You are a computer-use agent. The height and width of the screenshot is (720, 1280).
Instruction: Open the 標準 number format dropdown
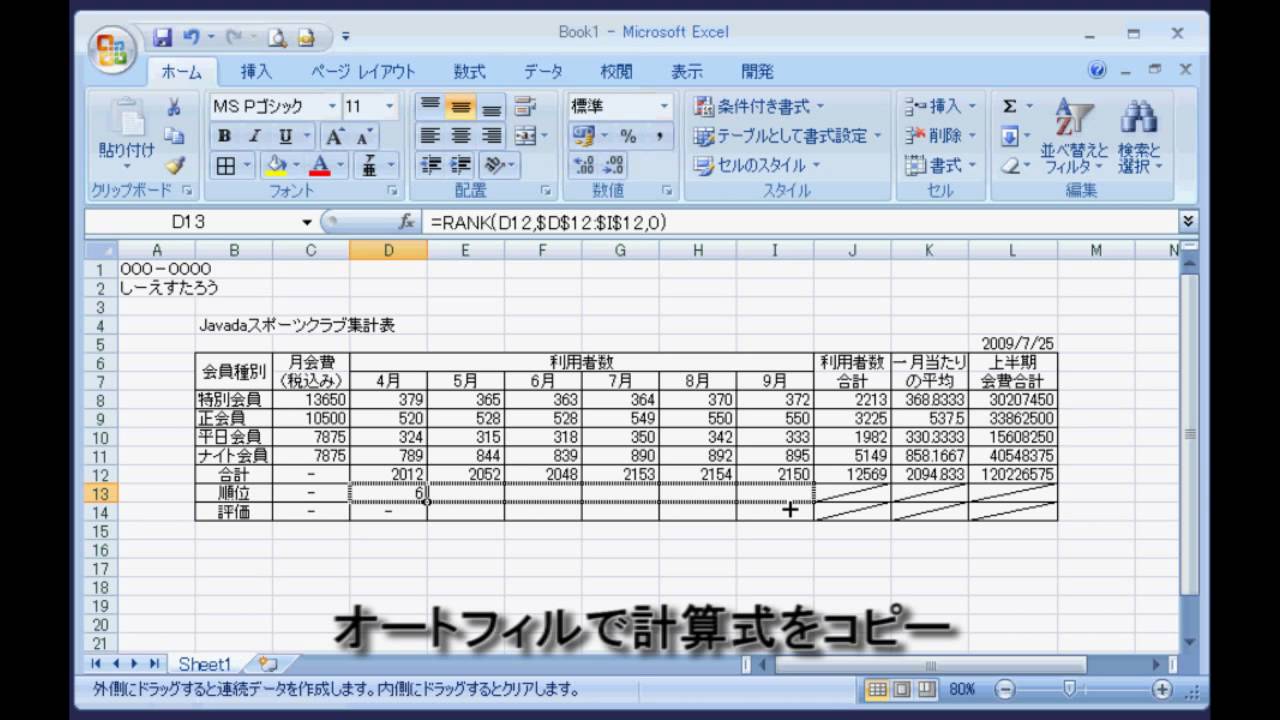[663, 106]
